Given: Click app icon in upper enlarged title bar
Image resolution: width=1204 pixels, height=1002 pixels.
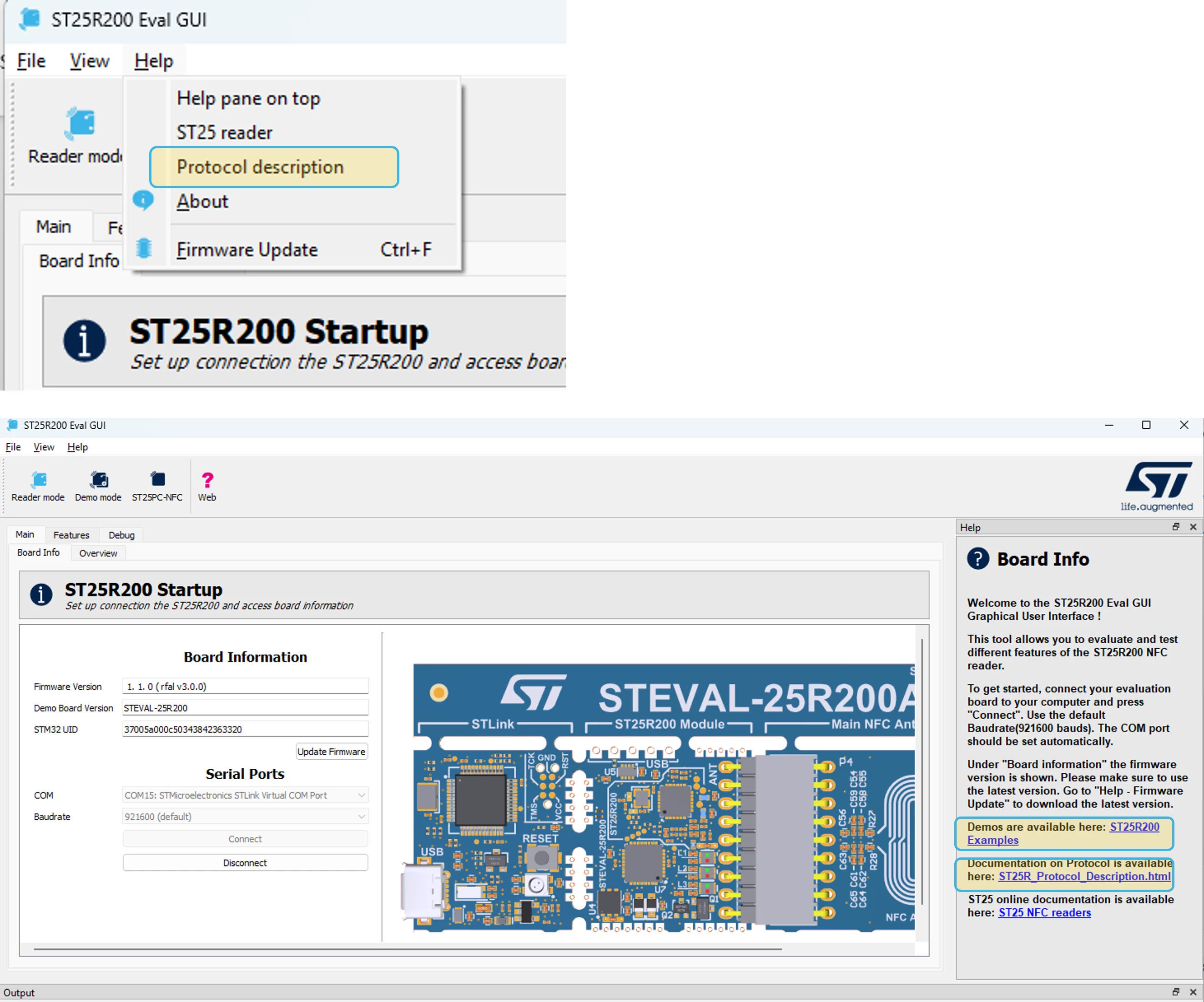Looking at the screenshot, I should click(29, 19).
